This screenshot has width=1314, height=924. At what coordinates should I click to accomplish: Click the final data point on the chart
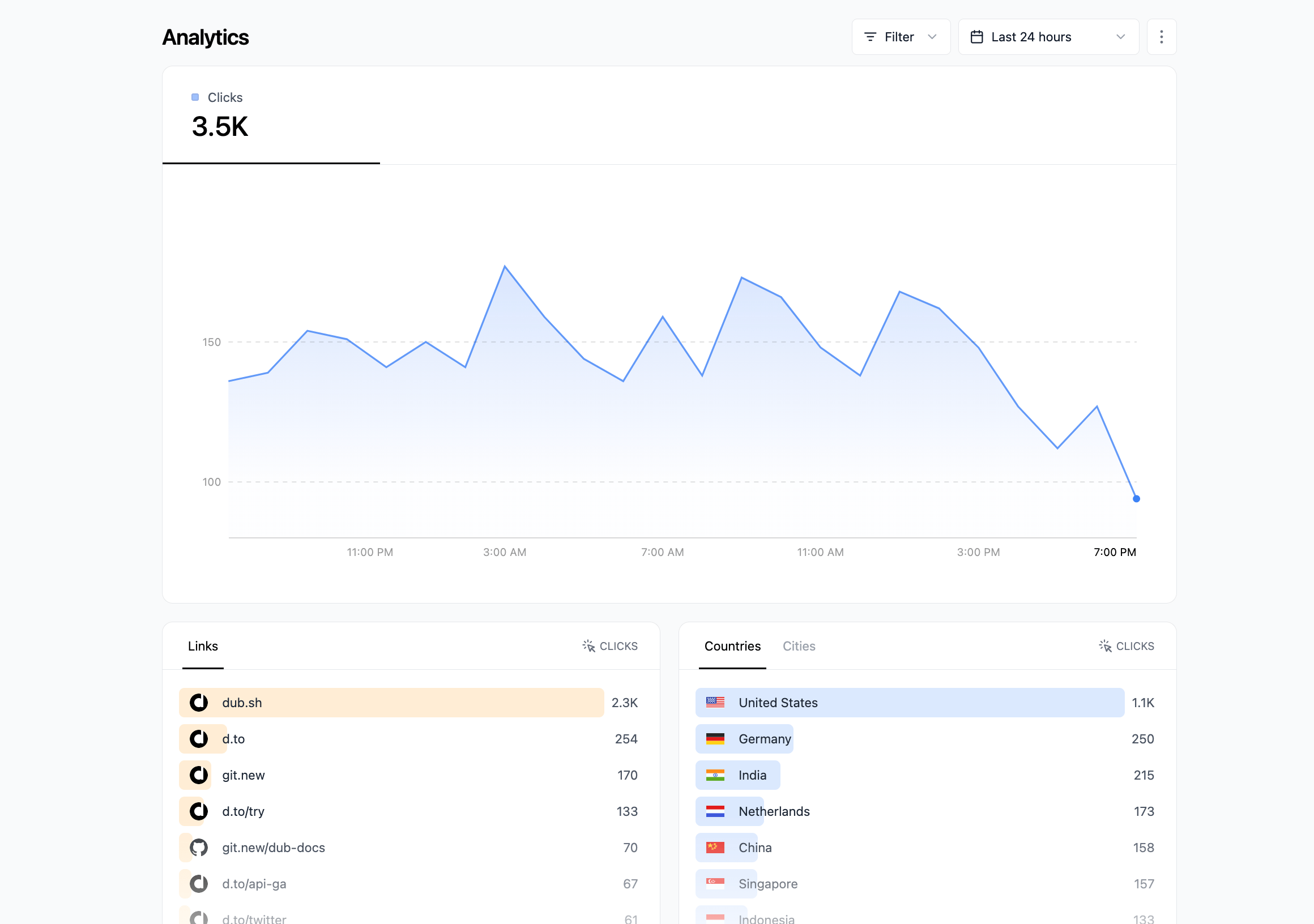[1136, 498]
